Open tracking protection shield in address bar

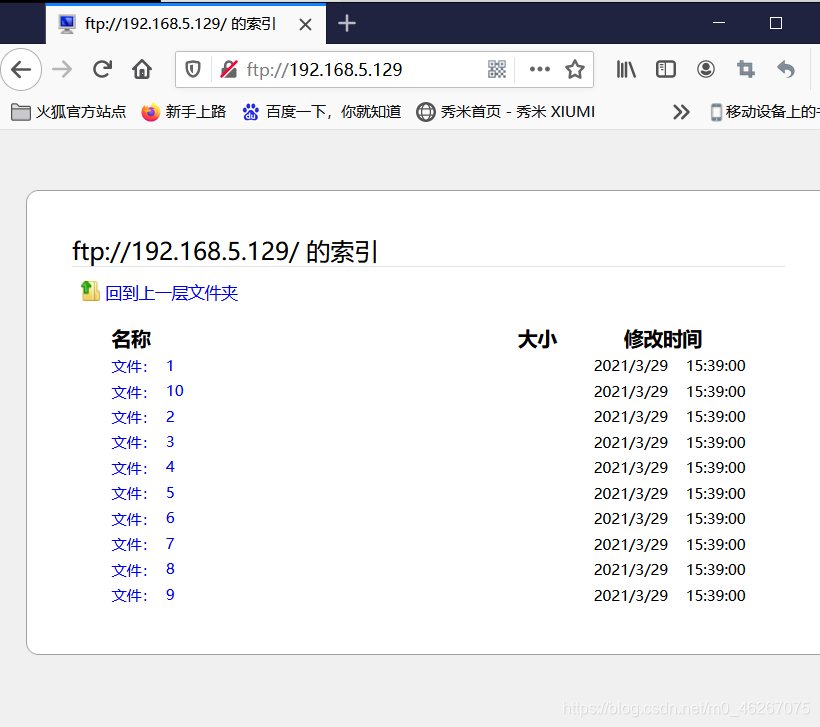[x=193, y=69]
